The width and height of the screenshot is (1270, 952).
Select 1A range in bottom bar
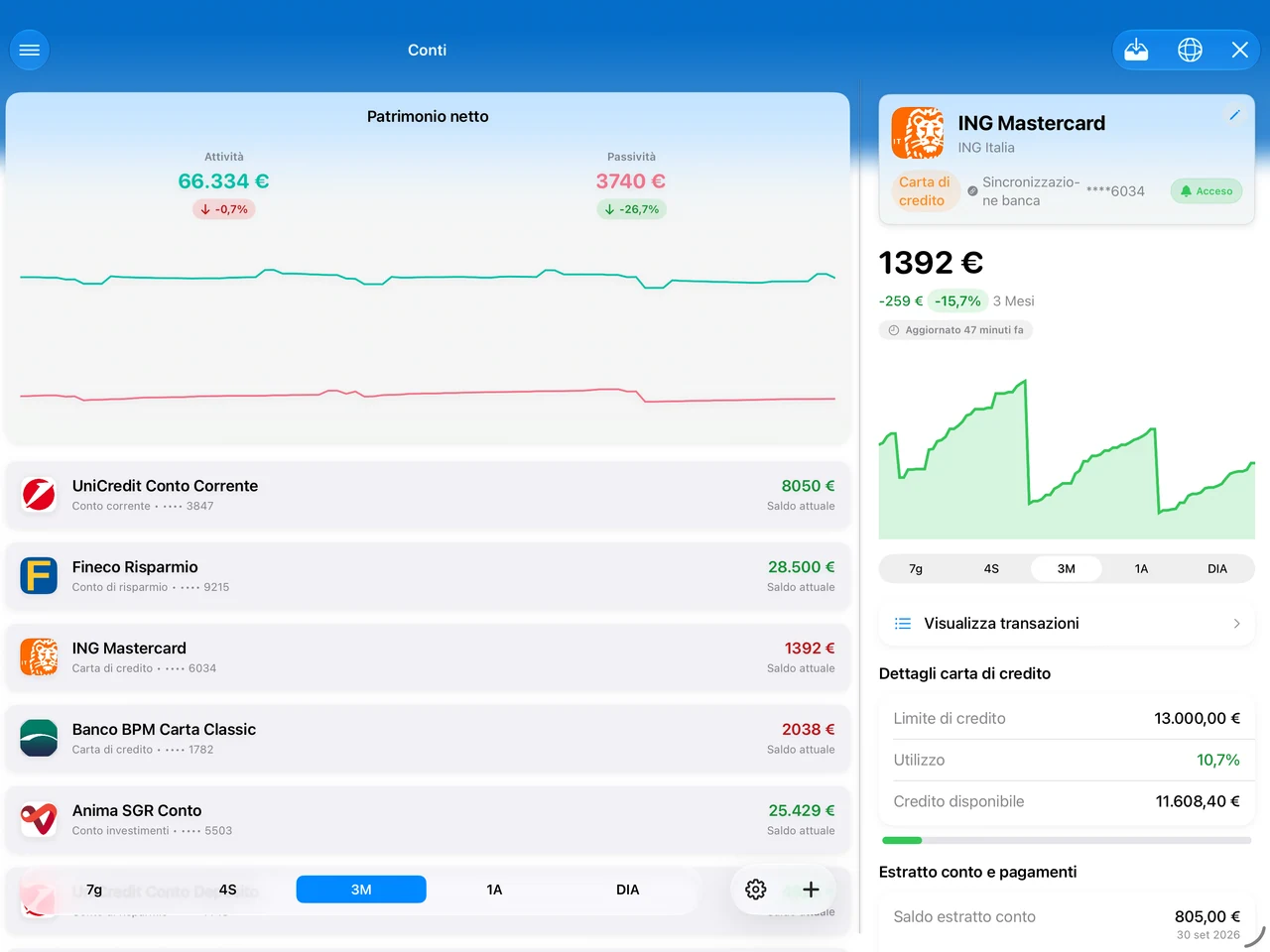click(494, 890)
